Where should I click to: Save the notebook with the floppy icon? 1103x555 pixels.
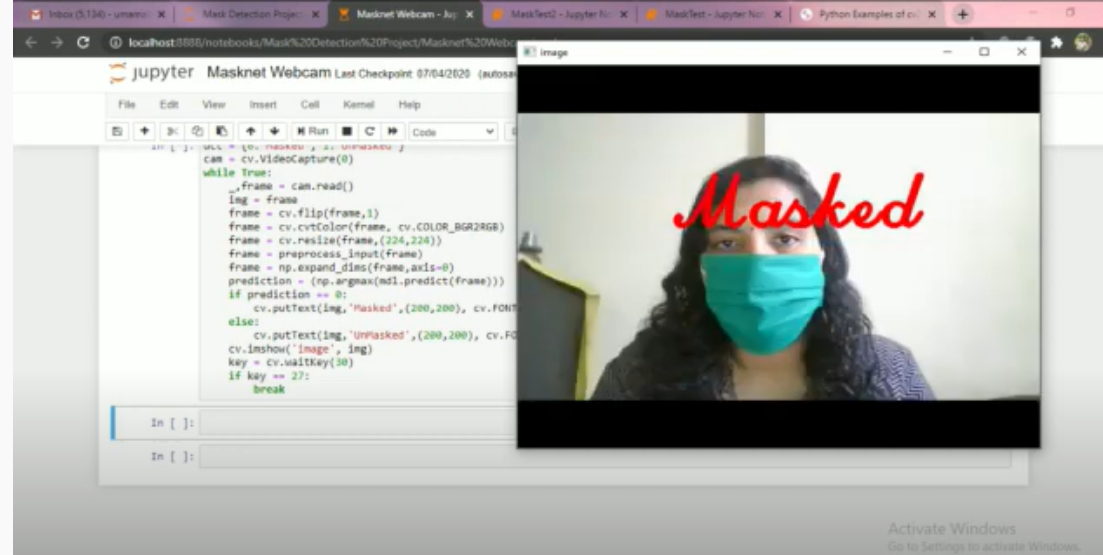117,132
